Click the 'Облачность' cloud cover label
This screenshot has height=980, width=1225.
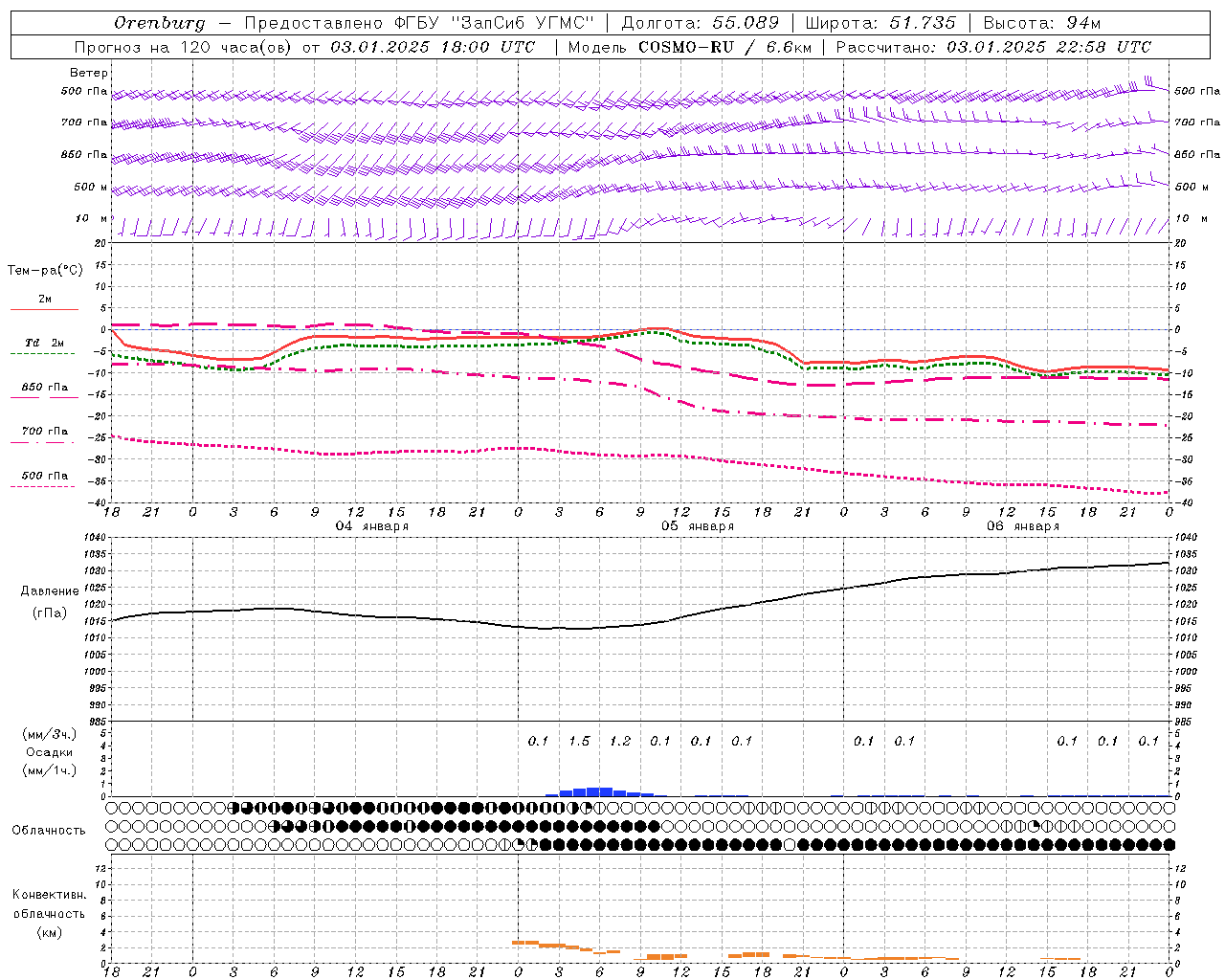49,830
